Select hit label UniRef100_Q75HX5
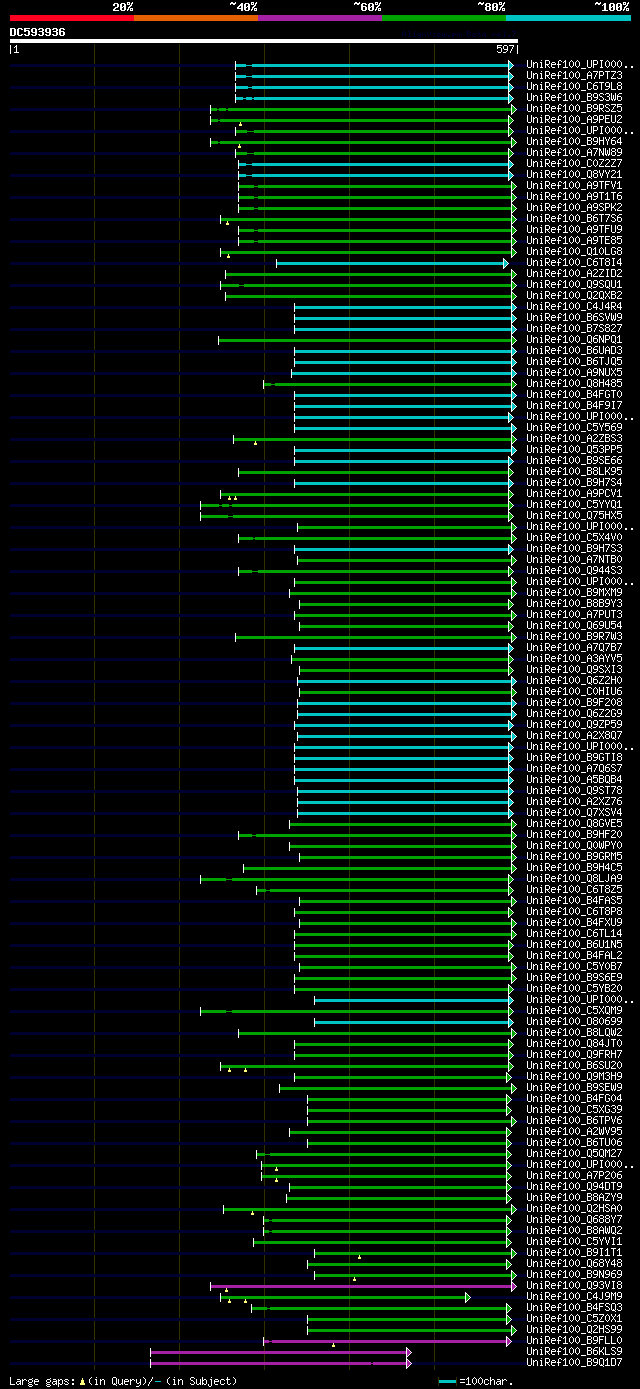The height and width of the screenshot is (1389, 640). pyautogui.click(x=575, y=515)
